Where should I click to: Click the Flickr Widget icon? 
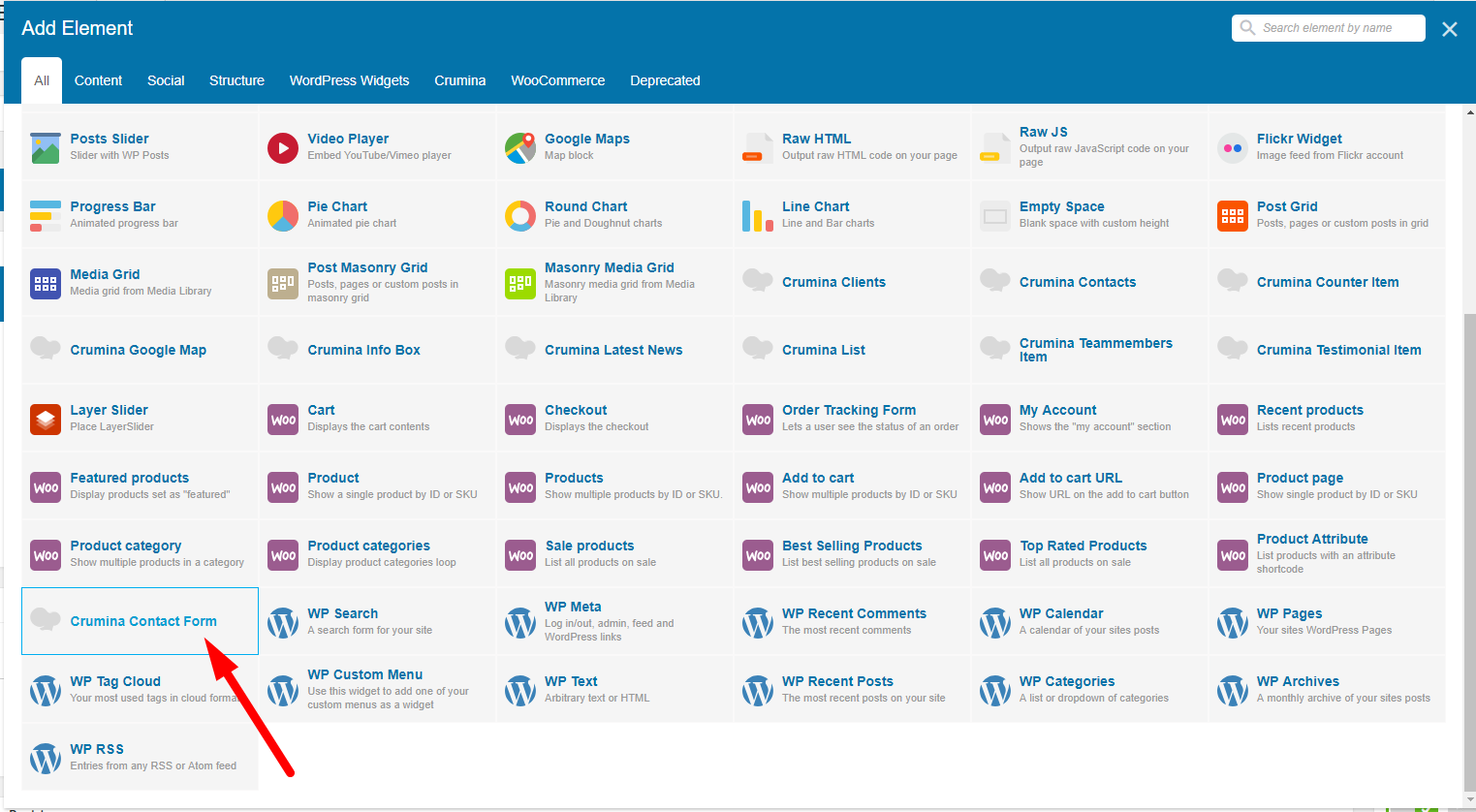tap(1233, 148)
